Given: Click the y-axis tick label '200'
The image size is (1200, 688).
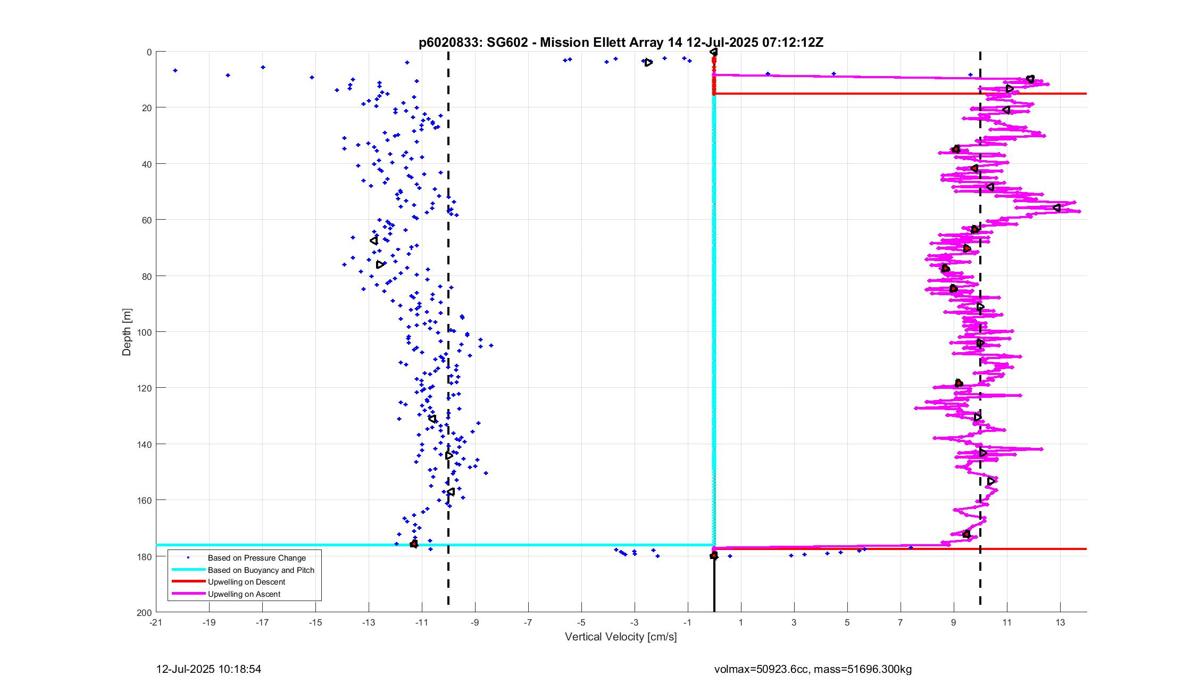Looking at the screenshot, I should pyautogui.click(x=144, y=612).
